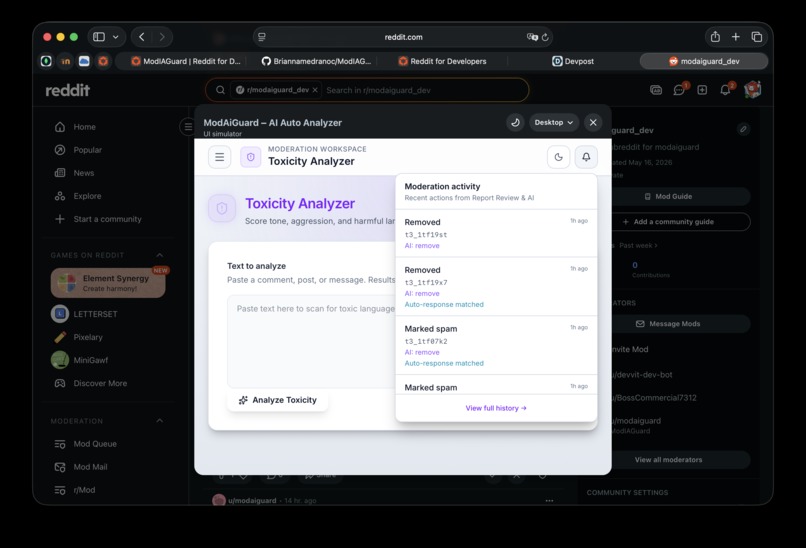
Task: Open the Element Synergy game card
Action: point(108,283)
